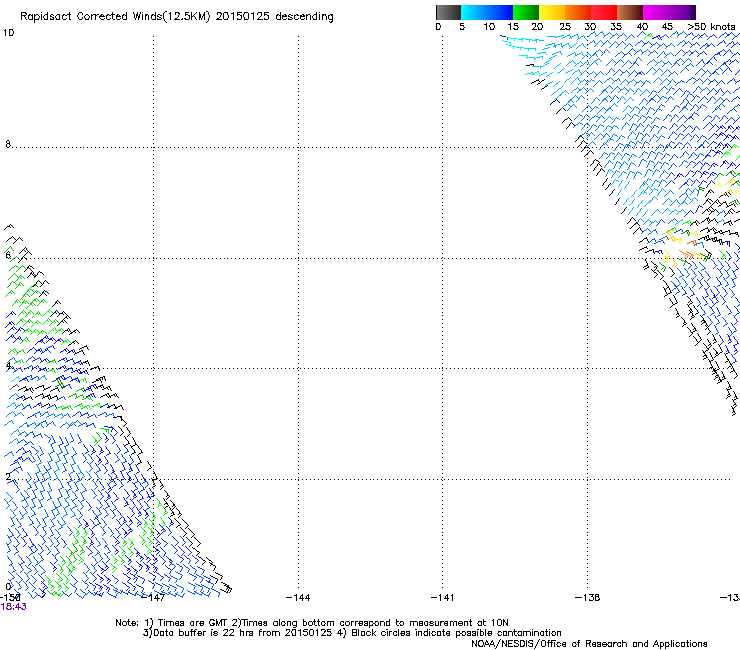
Task: Click the longitude label '-138'
Action: pos(588,598)
